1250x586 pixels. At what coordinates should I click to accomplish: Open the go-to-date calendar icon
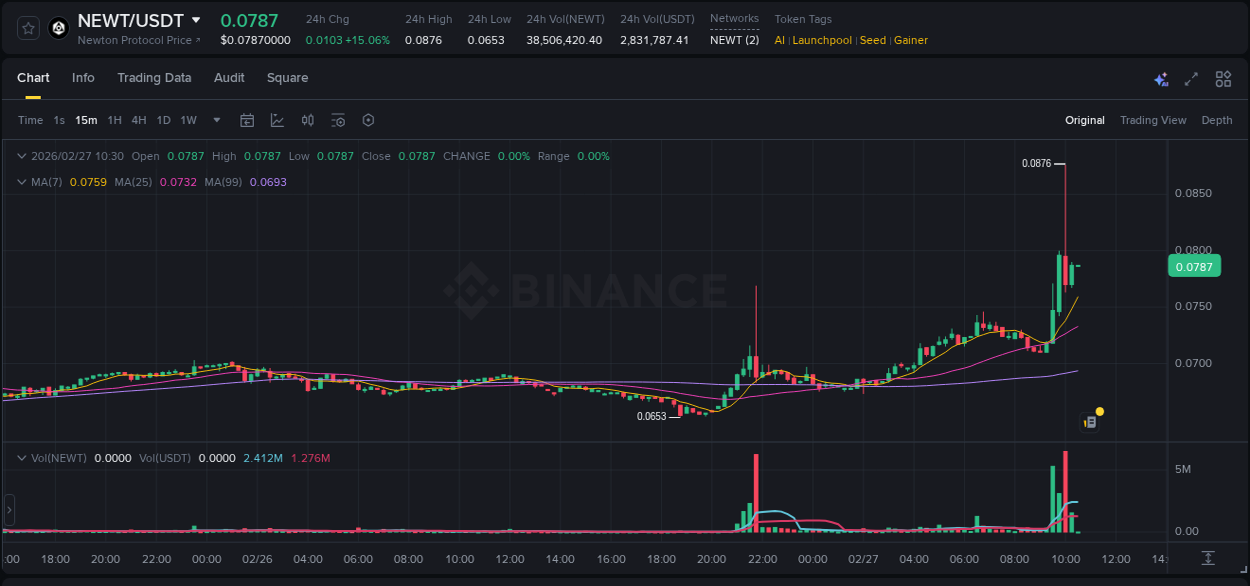pyautogui.click(x=247, y=120)
